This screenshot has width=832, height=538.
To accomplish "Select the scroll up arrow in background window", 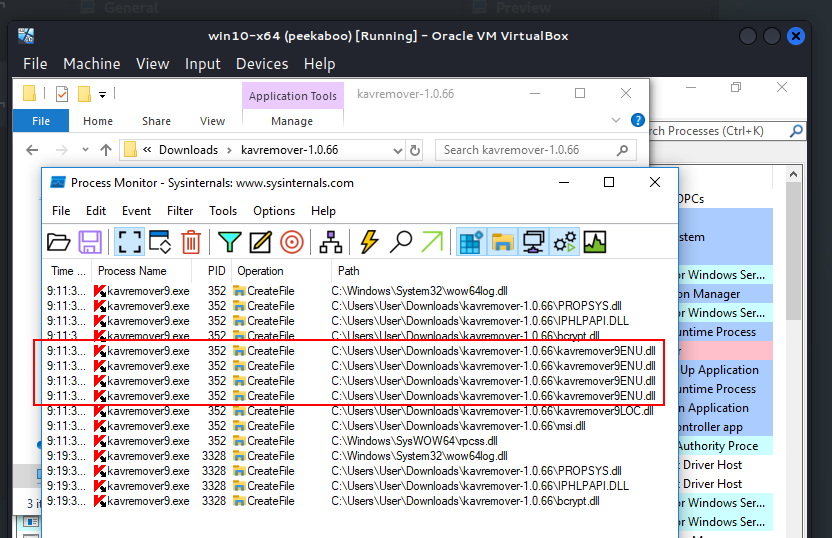I will coord(793,174).
